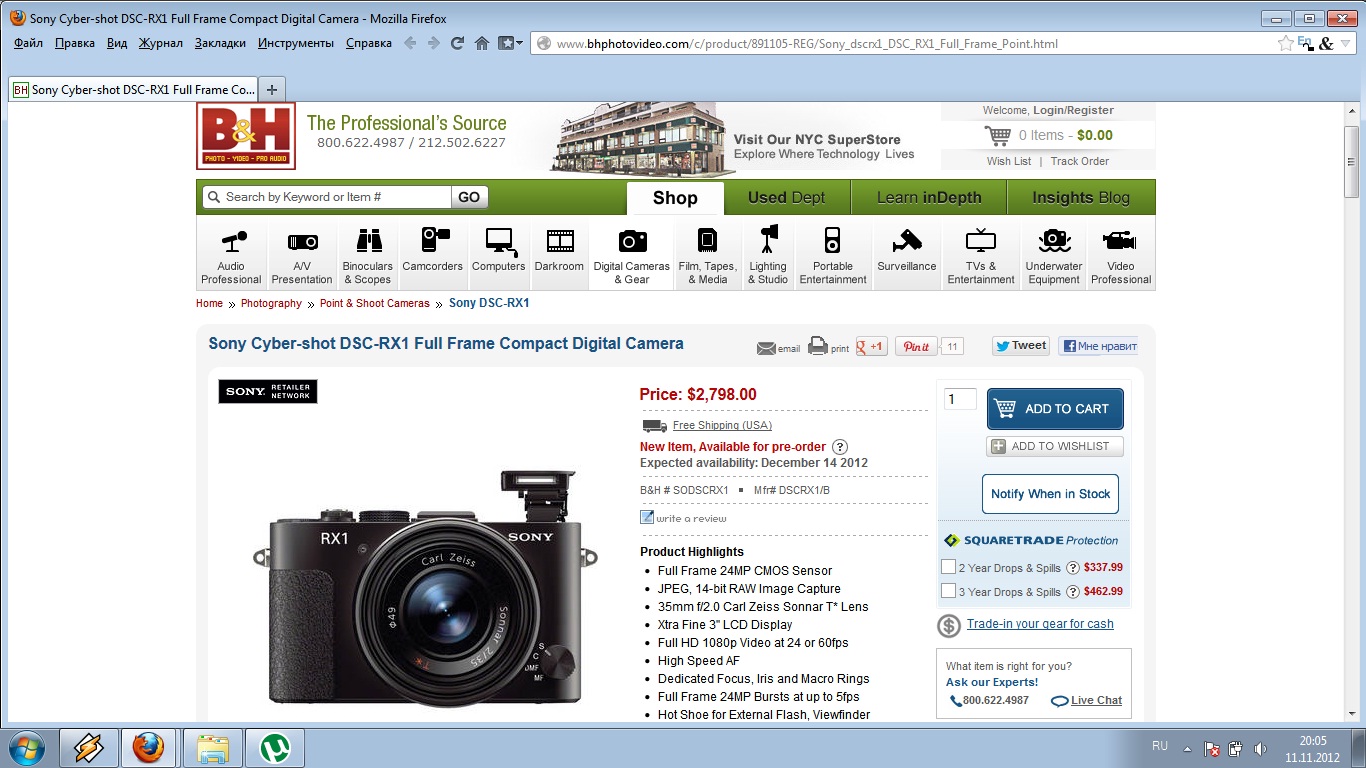Go to the Camcorders category

(x=433, y=256)
